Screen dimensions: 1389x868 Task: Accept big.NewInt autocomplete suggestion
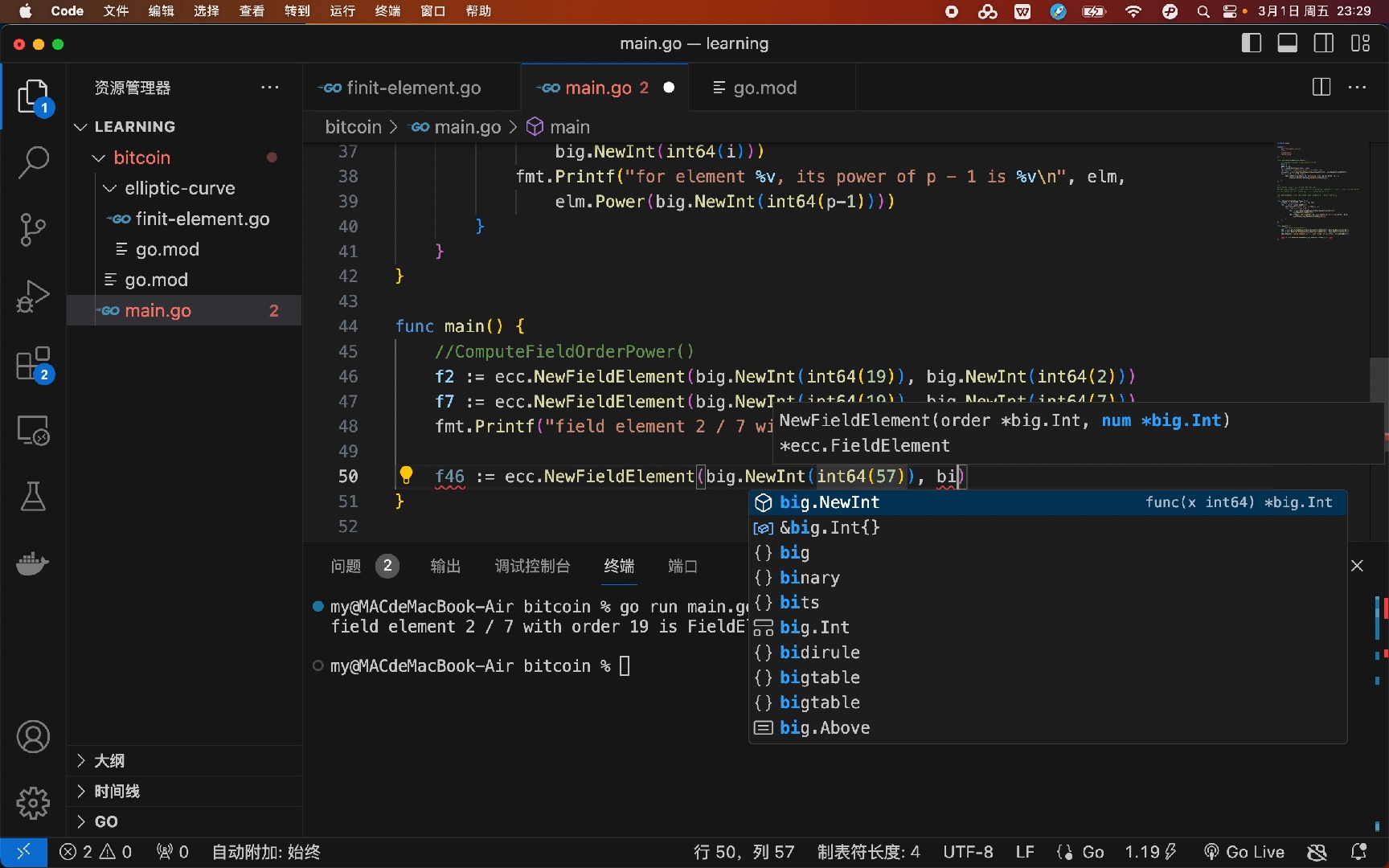pyautogui.click(x=1047, y=502)
